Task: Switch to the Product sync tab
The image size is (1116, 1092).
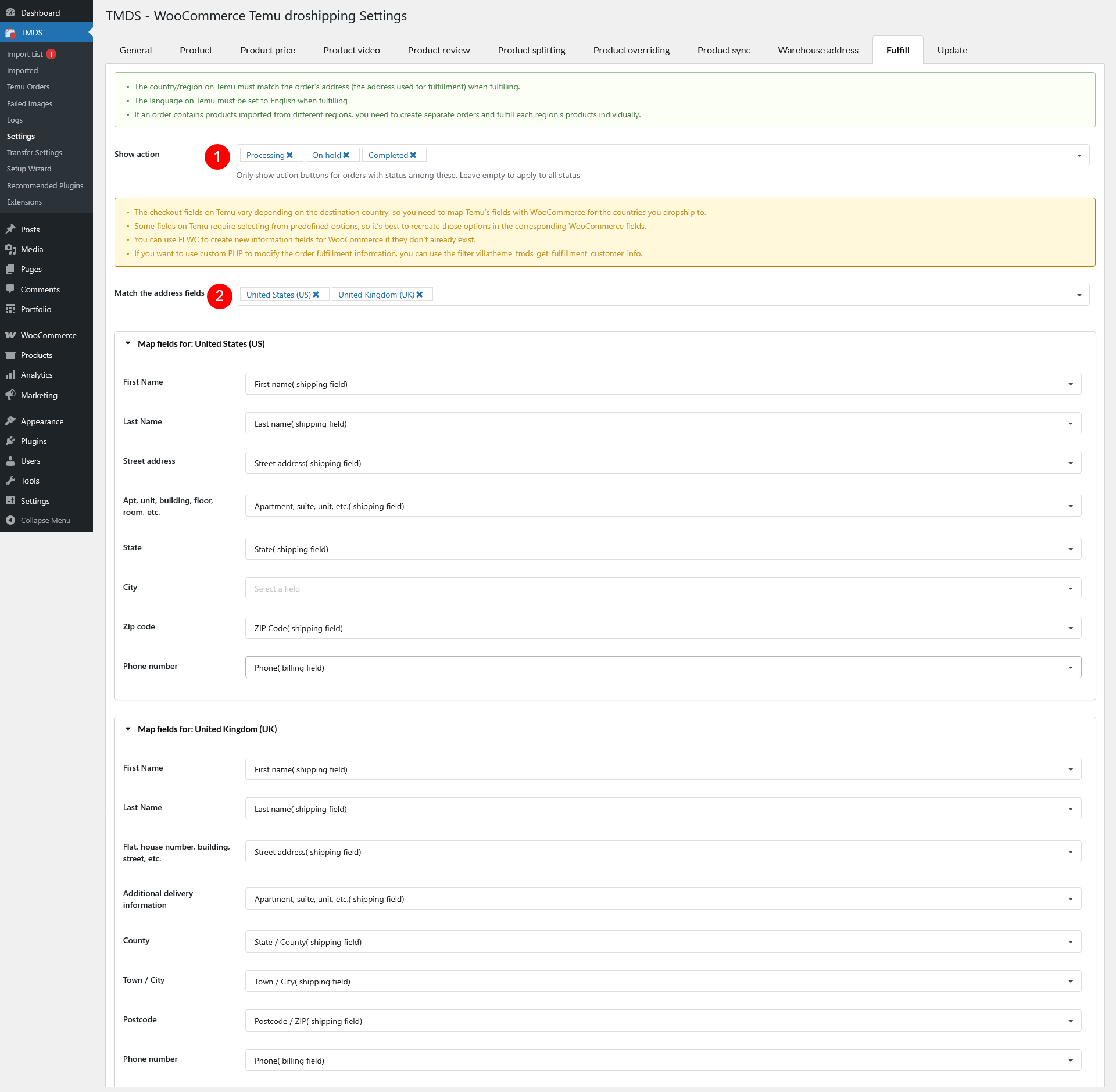Action: click(x=724, y=50)
